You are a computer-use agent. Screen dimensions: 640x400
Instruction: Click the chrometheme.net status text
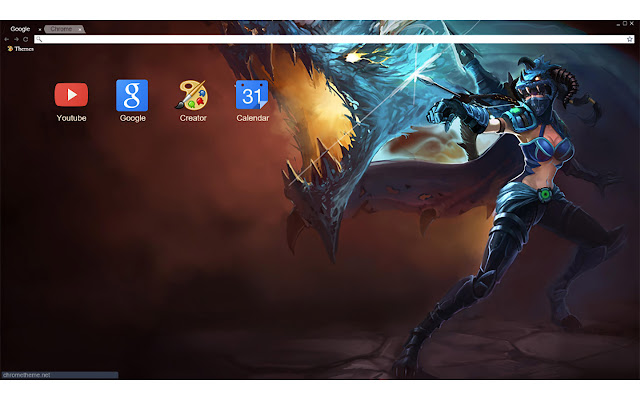pos(27,375)
